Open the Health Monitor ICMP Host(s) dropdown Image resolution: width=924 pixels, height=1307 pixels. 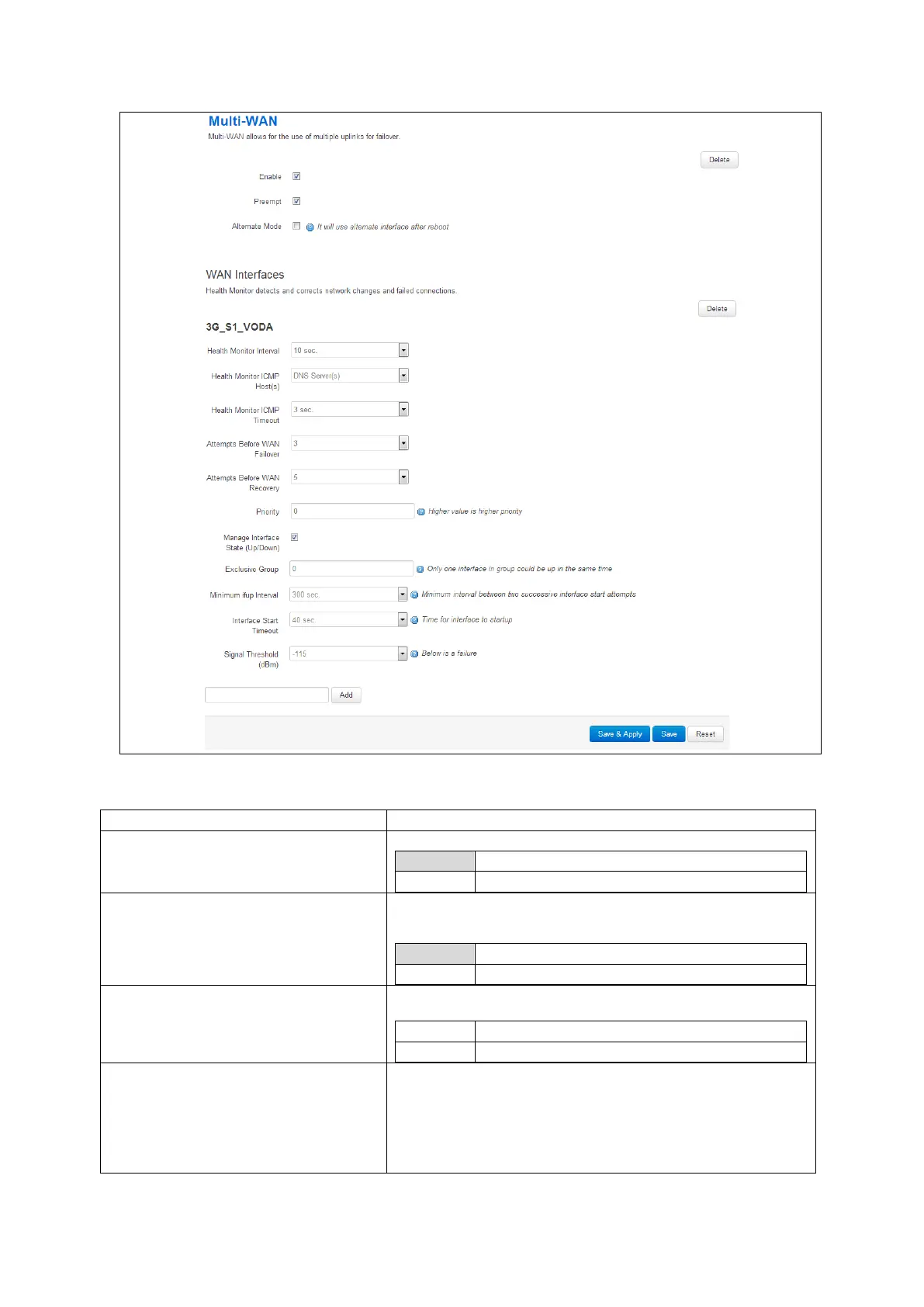coord(350,376)
